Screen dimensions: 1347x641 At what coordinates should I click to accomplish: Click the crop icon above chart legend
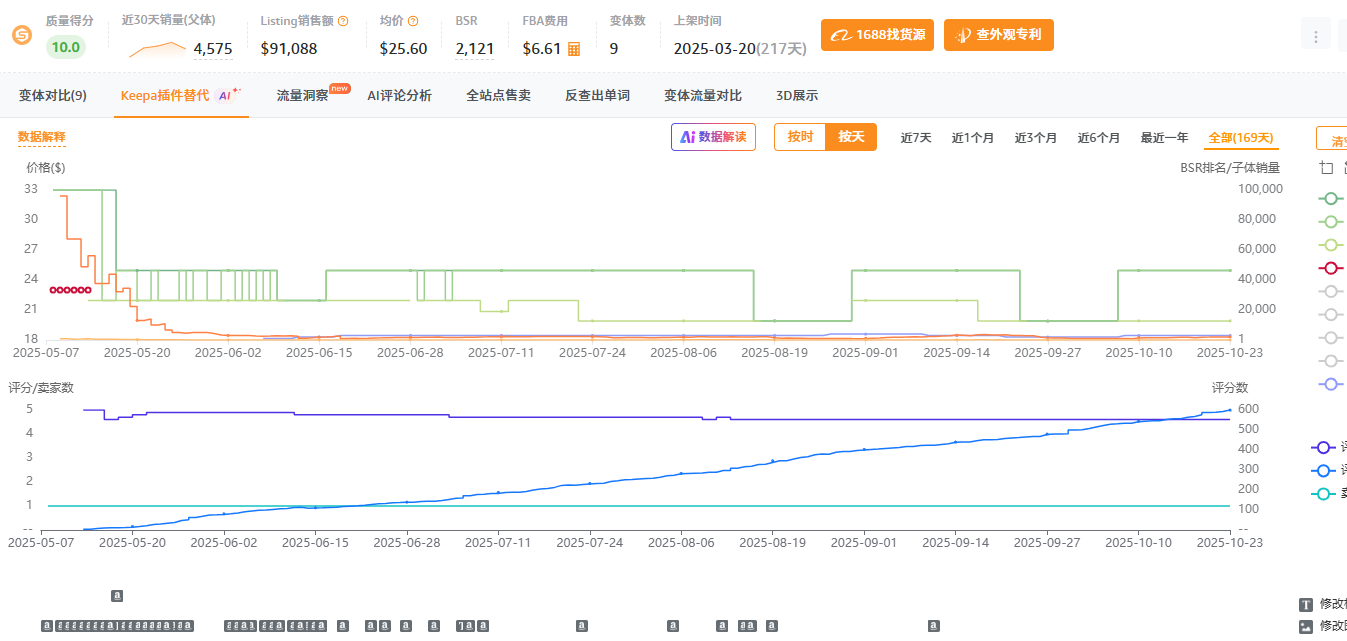(1327, 168)
